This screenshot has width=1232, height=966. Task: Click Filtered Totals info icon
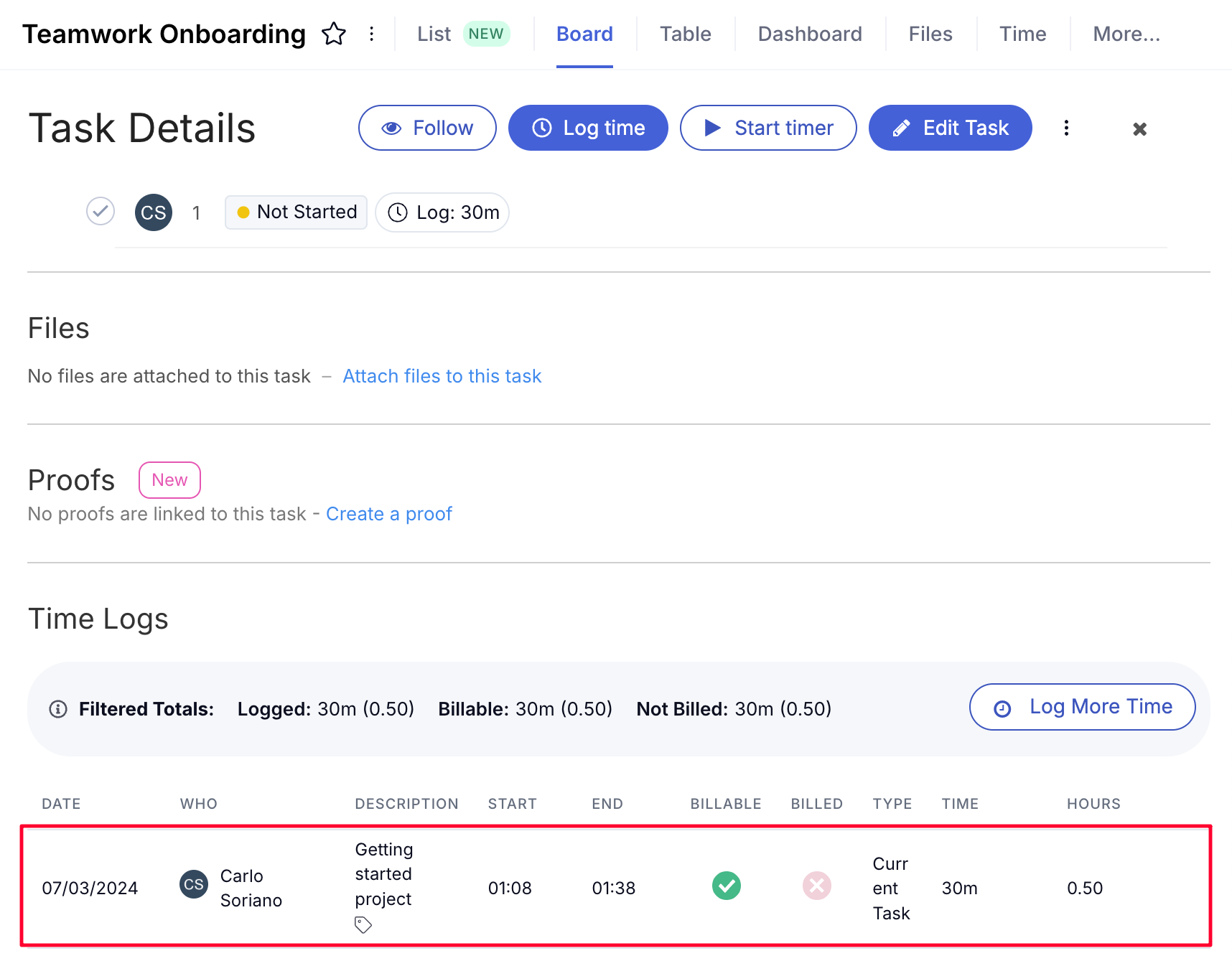point(58,709)
